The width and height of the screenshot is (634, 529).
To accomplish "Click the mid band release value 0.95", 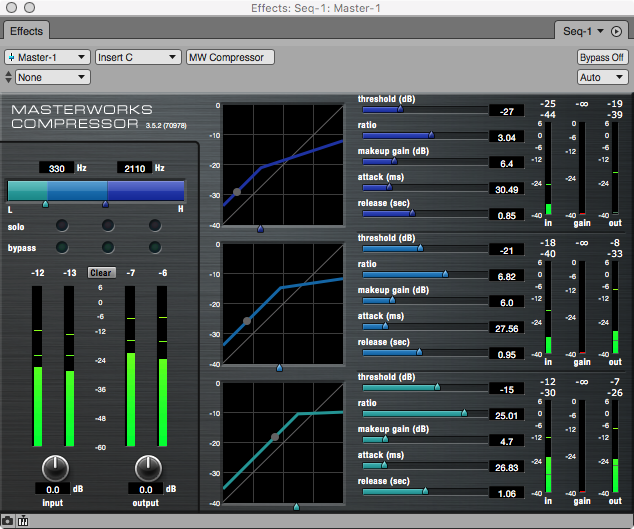I will pos(506,355).
